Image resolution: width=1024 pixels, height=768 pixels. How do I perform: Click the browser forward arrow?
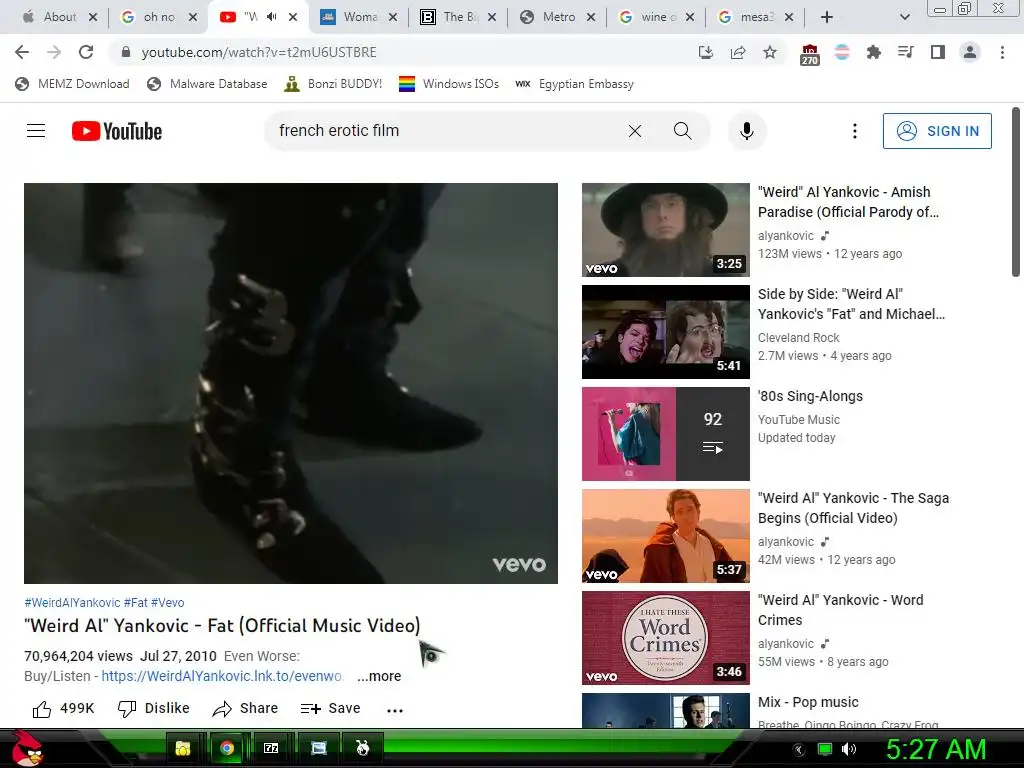coord(54,52)
